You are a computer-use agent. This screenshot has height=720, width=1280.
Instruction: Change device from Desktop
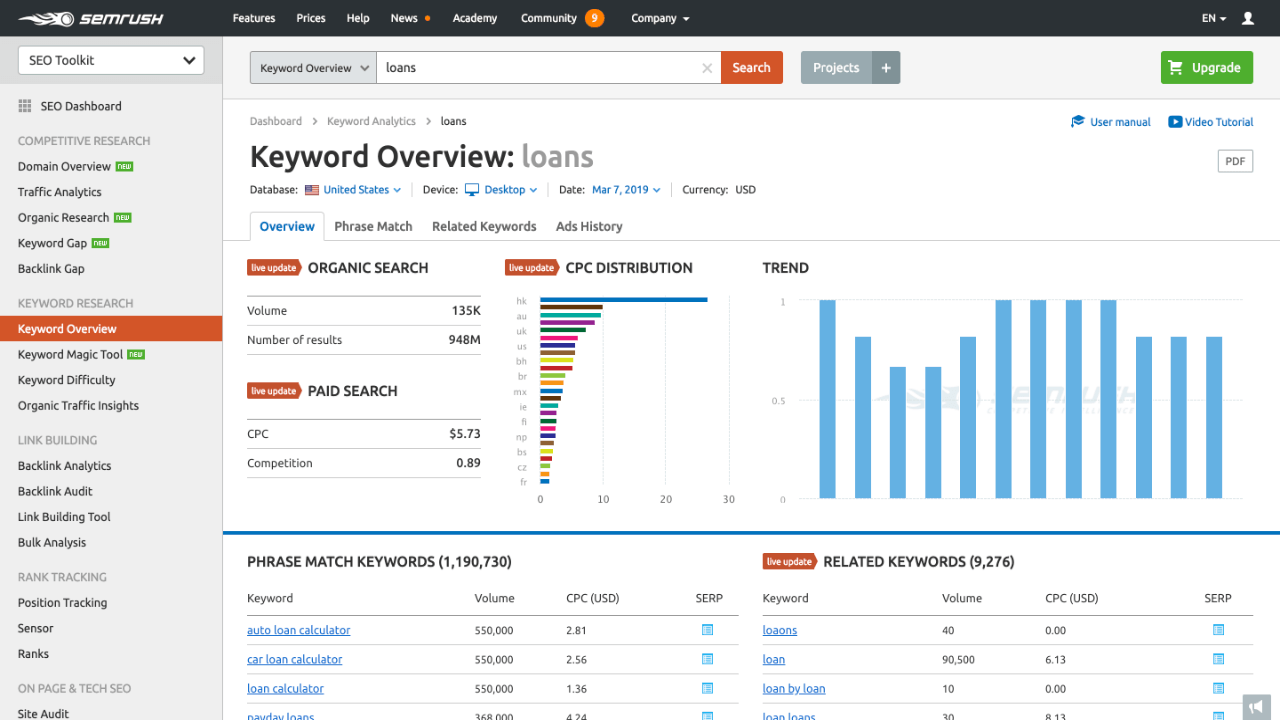[x=511, y=190]
